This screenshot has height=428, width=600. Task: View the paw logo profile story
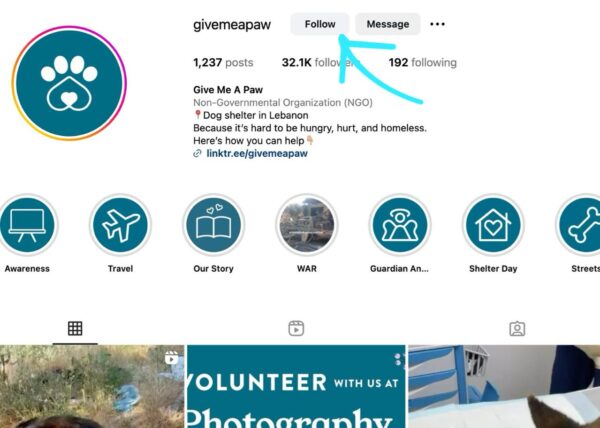(69, 83)
